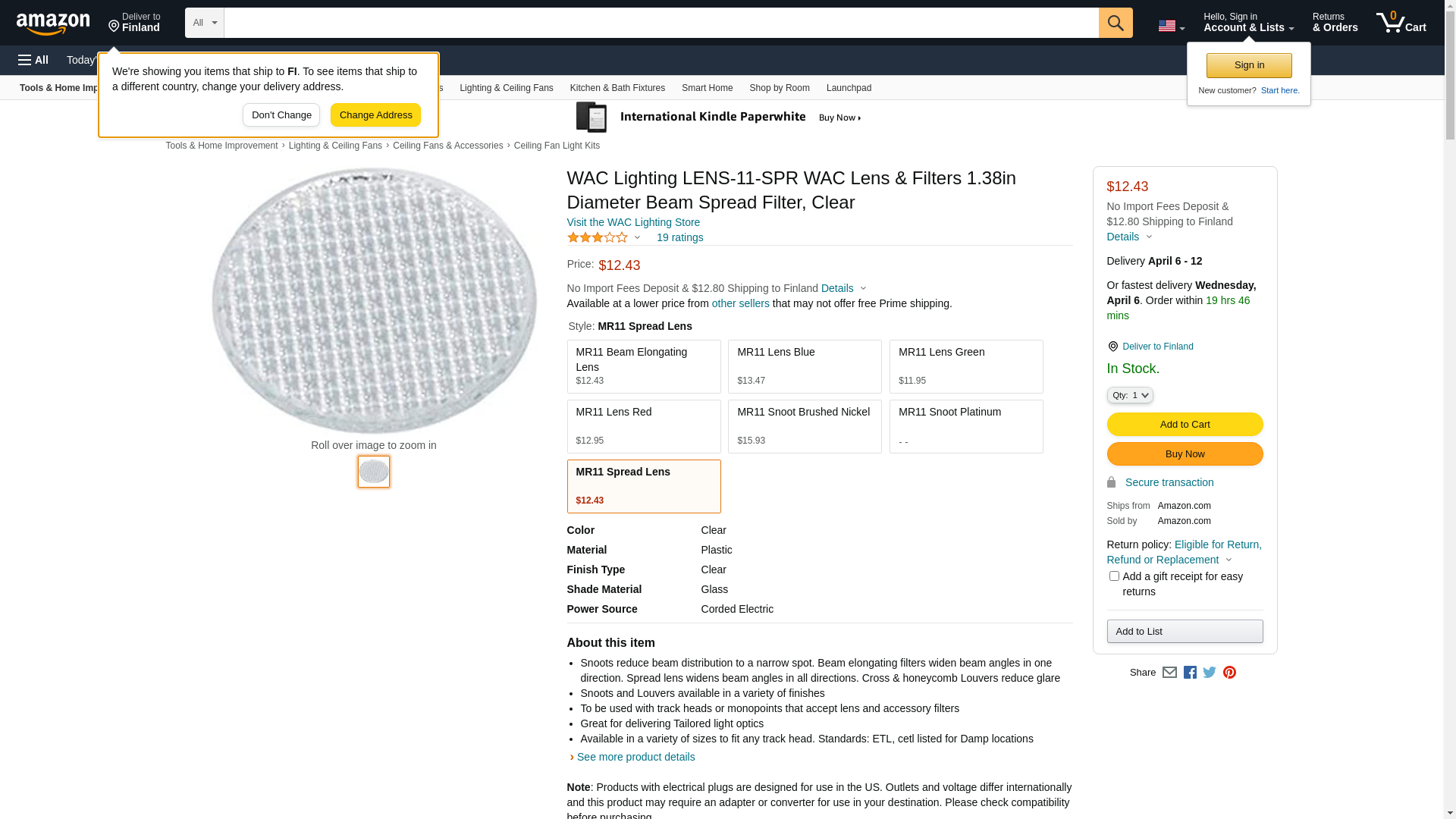Open the country flag language selector
Viewport: 1456px width, 819px height.
[1171, 26]
